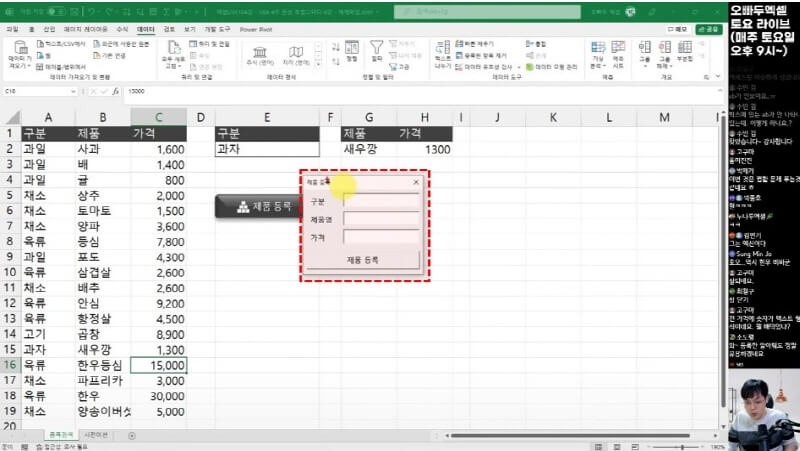Viewport: 800px width, 451px height.
Task: Click Remove Duplicates (중복된 항목 제거)
Action: point(481,56)
